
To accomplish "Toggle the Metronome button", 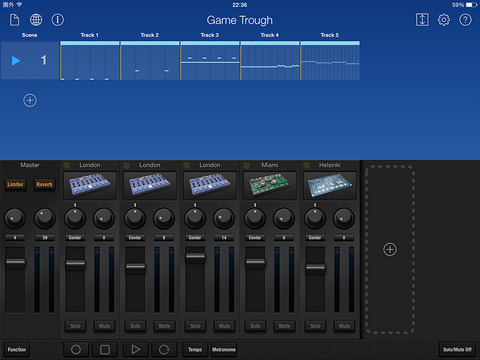I will [224, 349].
